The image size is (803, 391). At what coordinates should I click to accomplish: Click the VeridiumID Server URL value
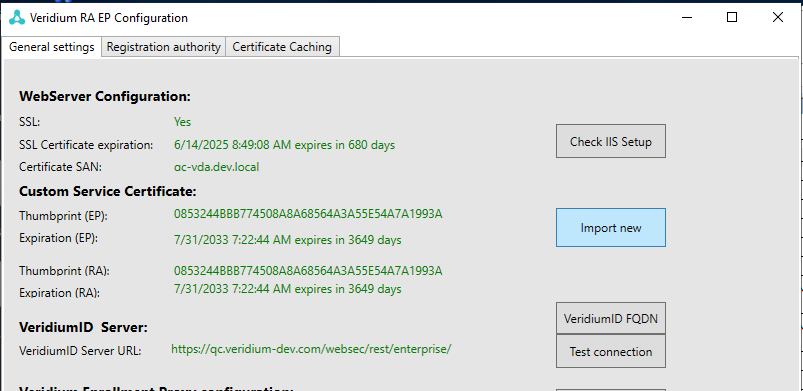click(x=311, y=349)
